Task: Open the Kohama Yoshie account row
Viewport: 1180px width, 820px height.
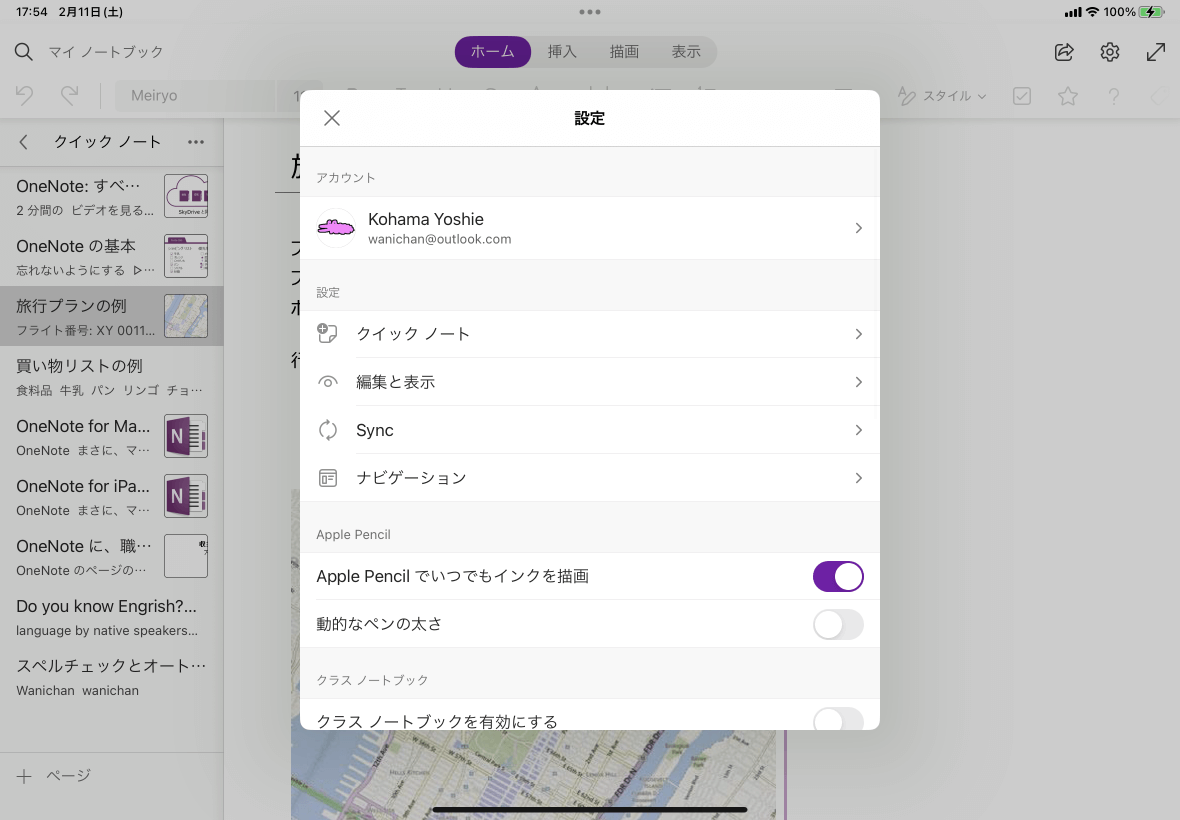Action: tap(589, 228)
